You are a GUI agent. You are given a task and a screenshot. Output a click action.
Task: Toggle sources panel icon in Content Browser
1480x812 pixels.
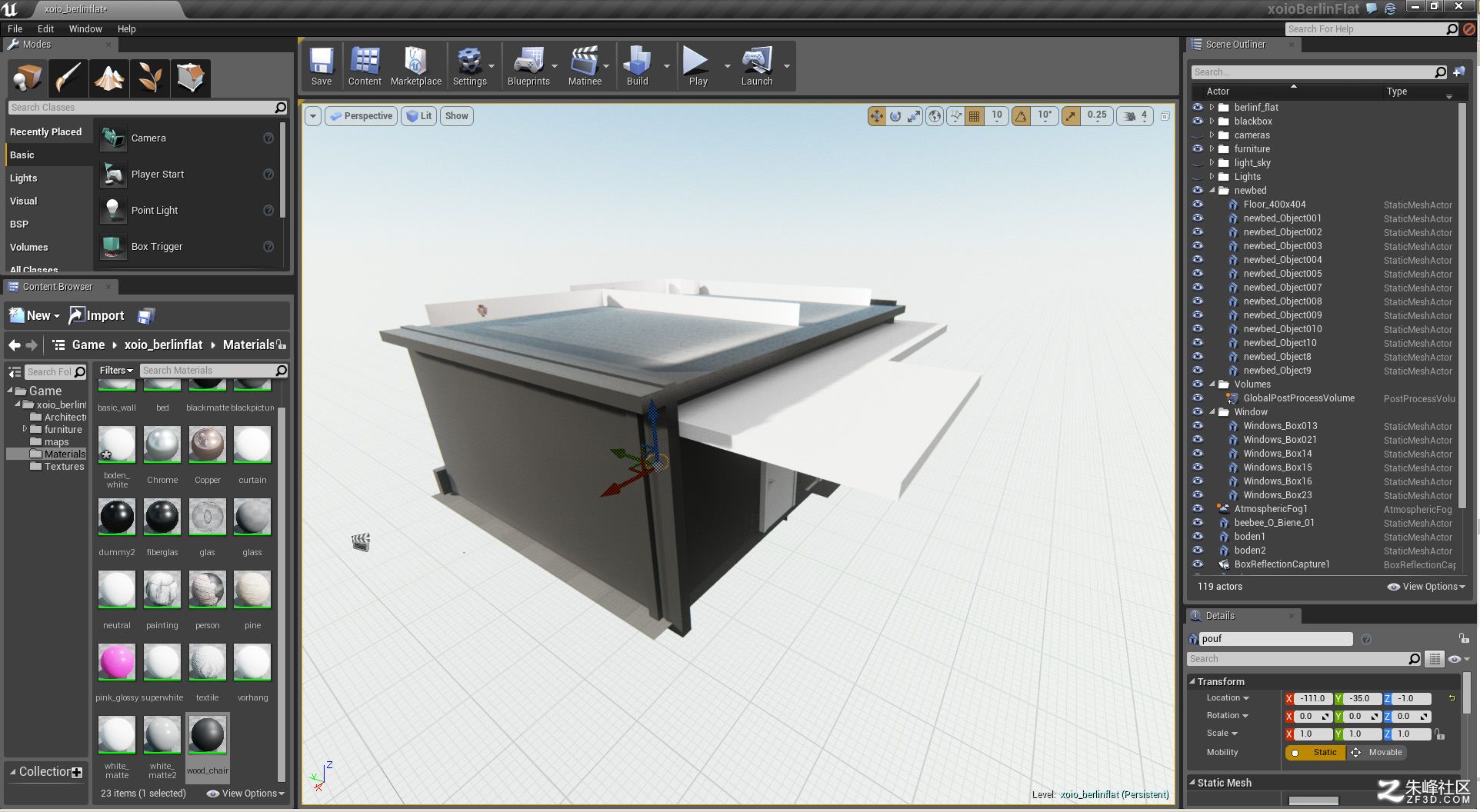click(14, 372)
